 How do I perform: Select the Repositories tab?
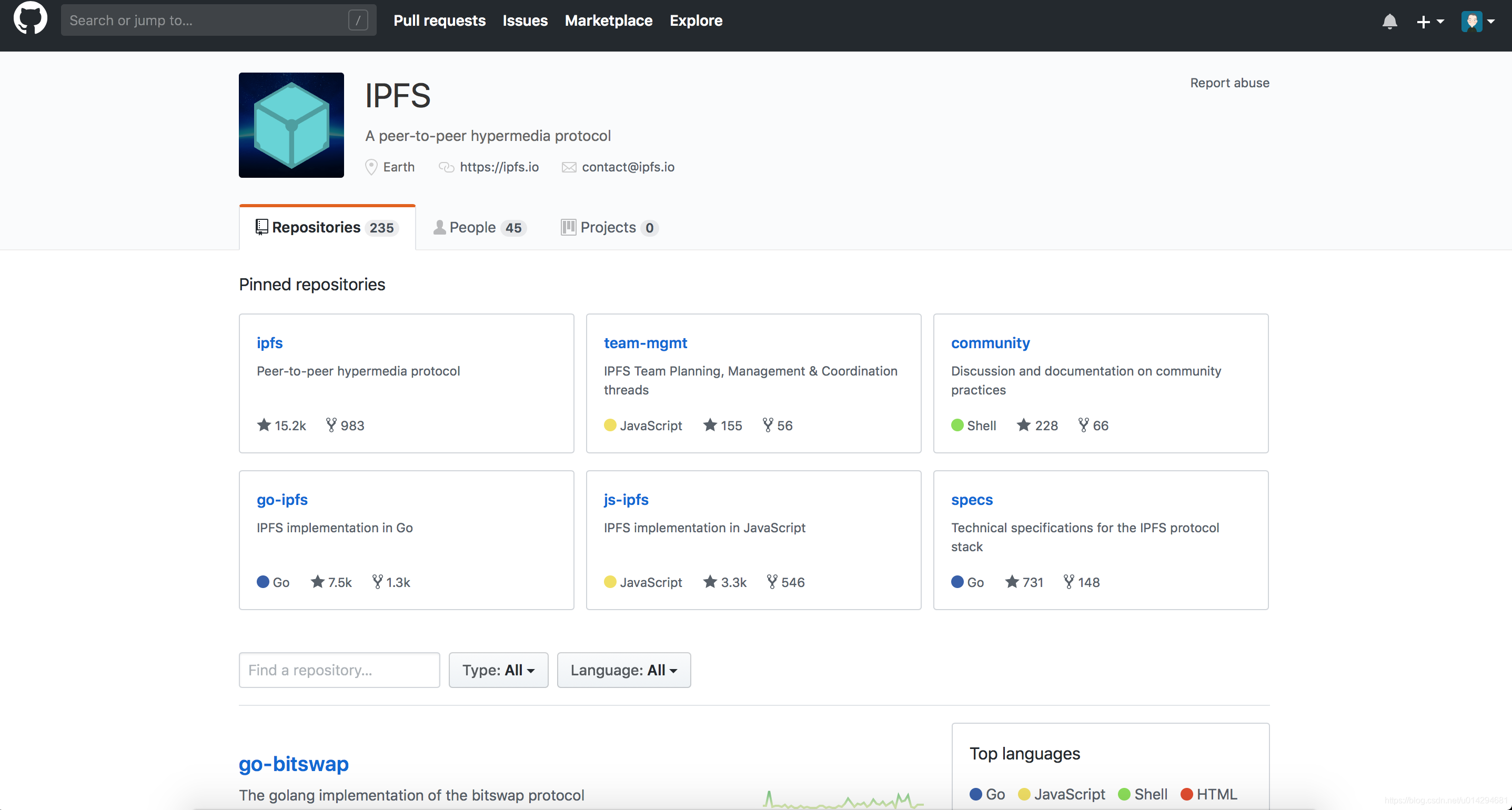click(x=327, y=227)
